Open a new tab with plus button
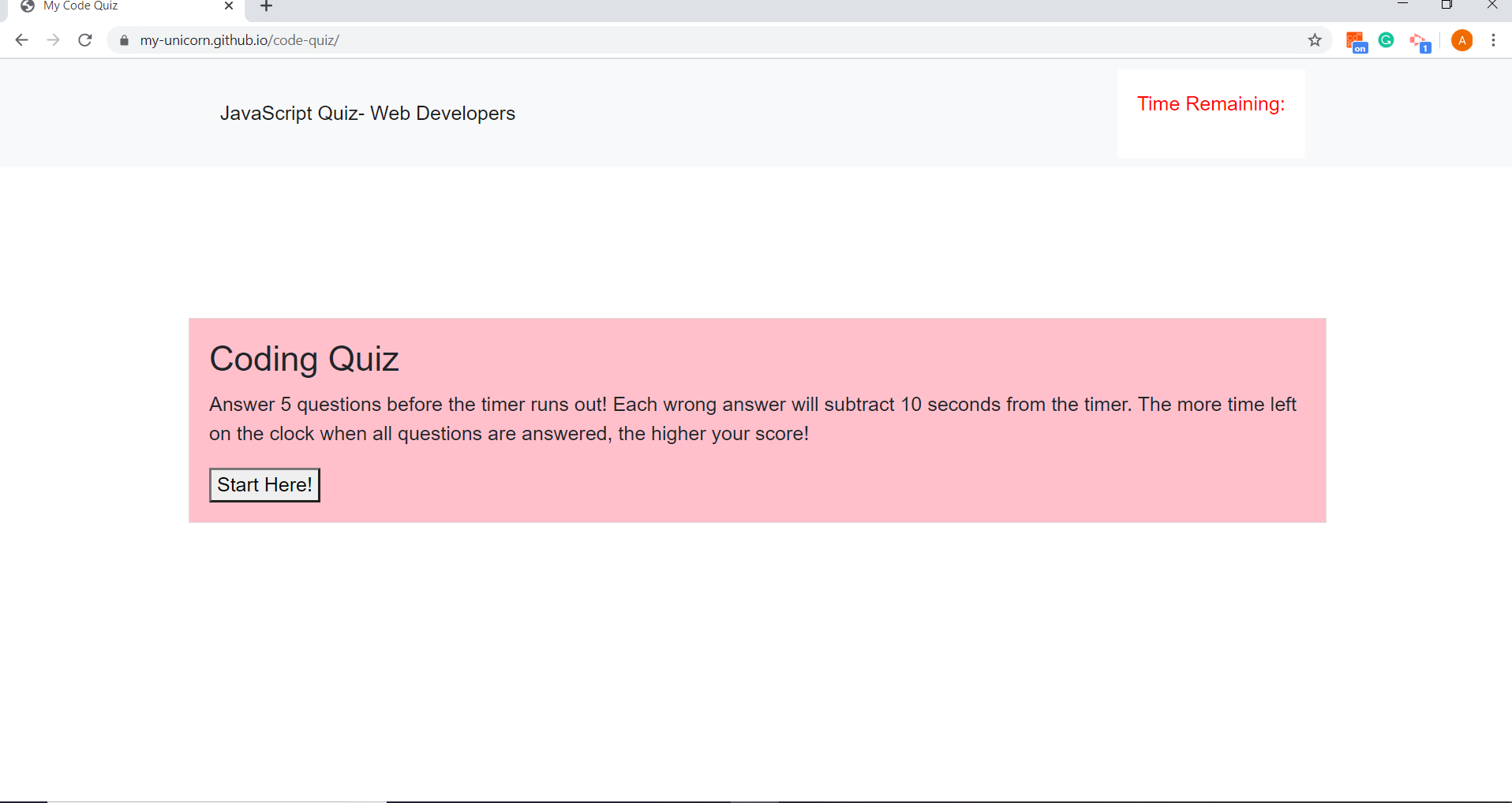1512x803 pixels. click(x=267, y=6)
